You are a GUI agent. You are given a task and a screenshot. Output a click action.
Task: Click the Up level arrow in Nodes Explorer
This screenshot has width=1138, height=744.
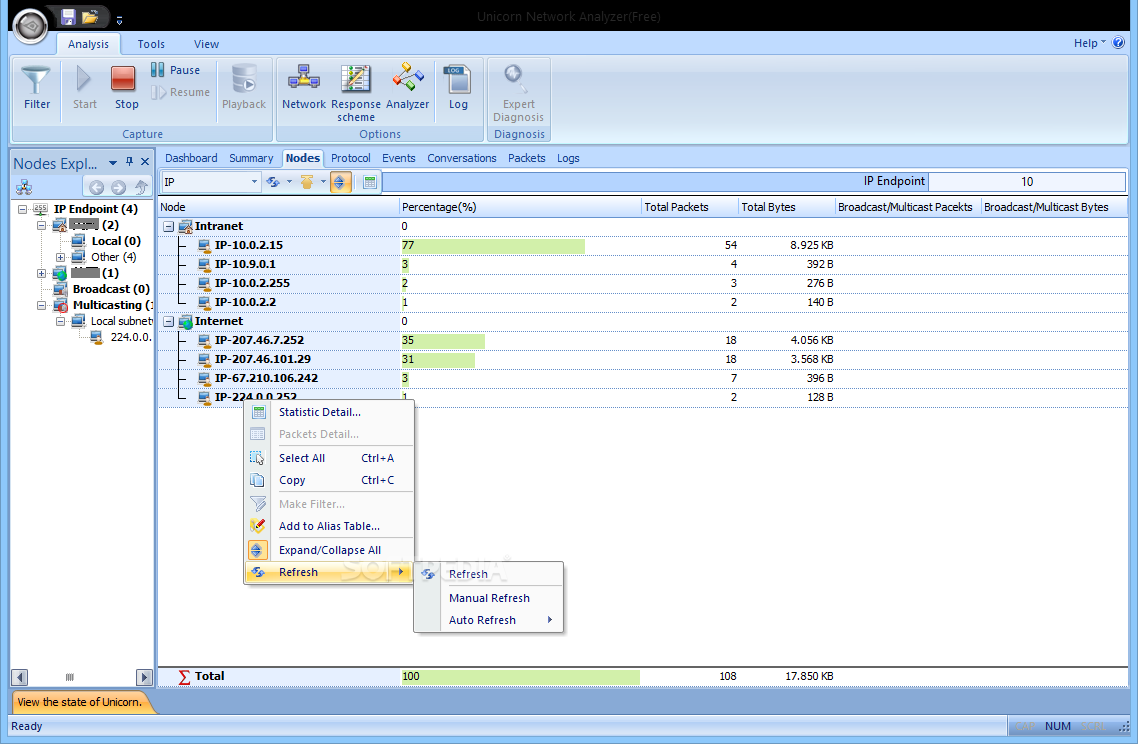141,187
